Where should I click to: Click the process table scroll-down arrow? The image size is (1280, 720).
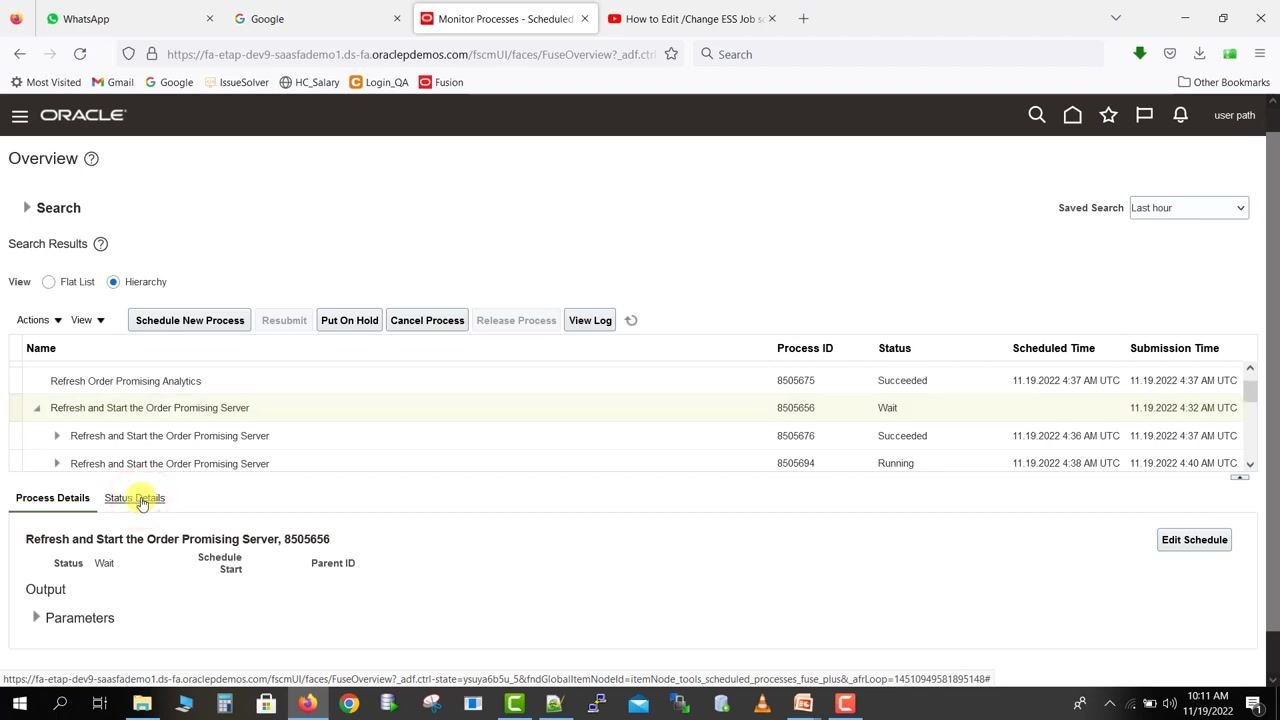(1250, 464)
